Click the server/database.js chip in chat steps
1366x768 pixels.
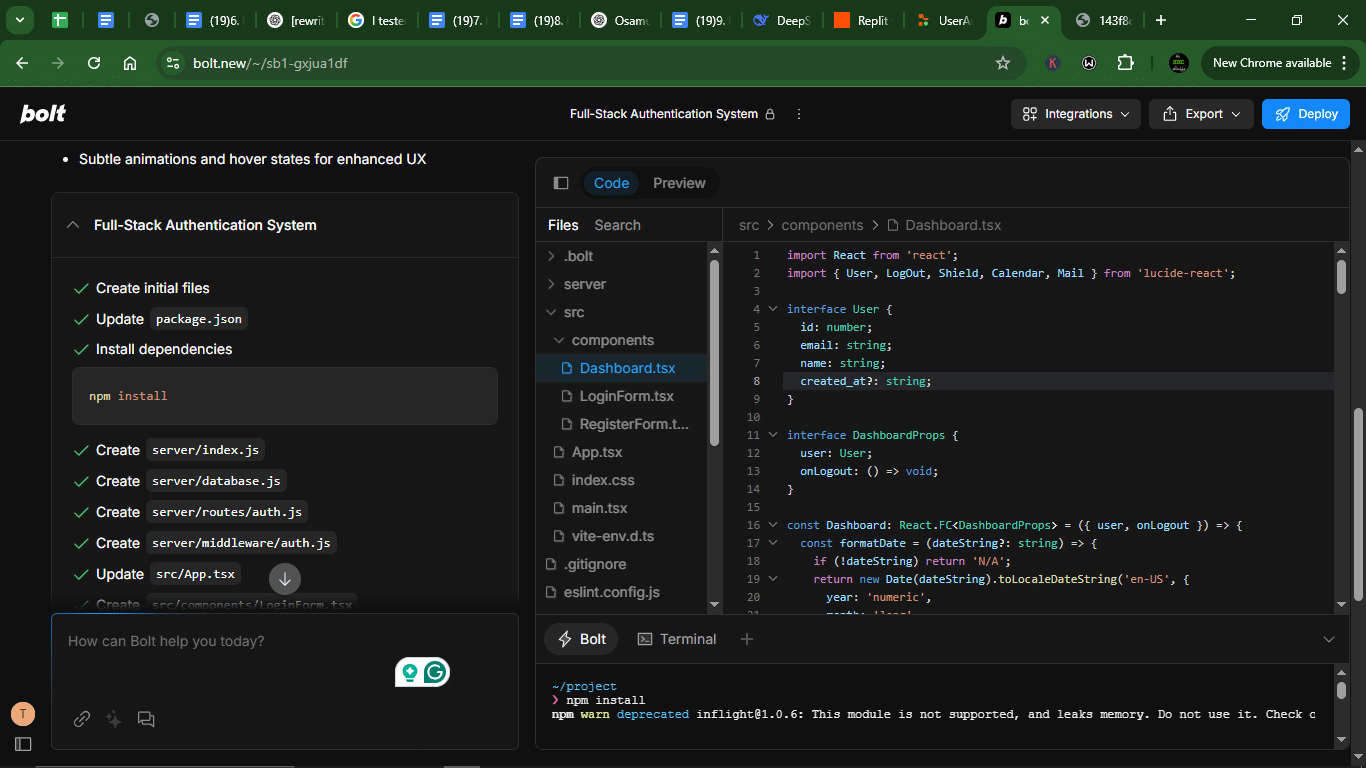216,481
